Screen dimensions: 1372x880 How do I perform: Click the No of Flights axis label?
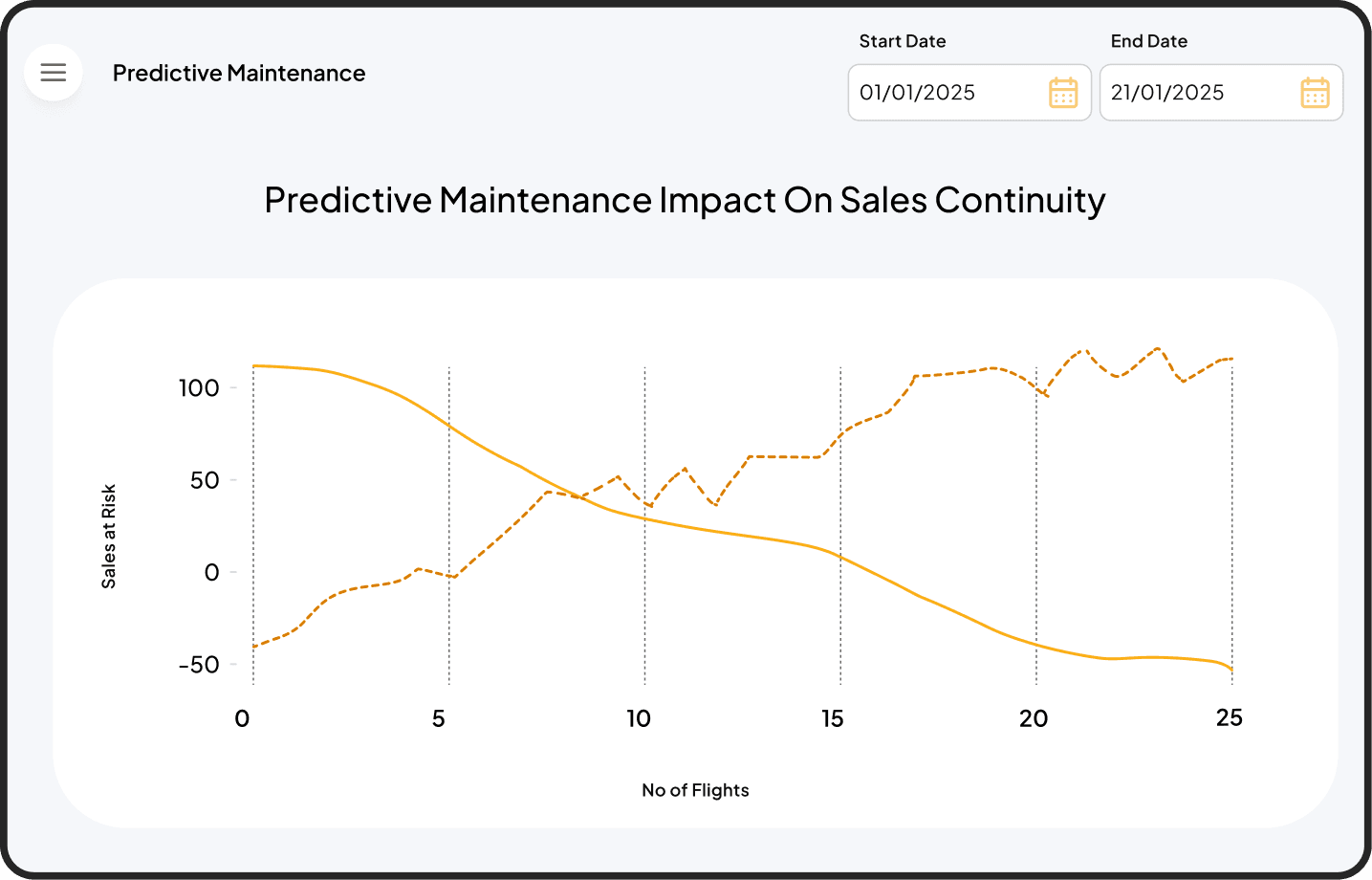point(695,790)
